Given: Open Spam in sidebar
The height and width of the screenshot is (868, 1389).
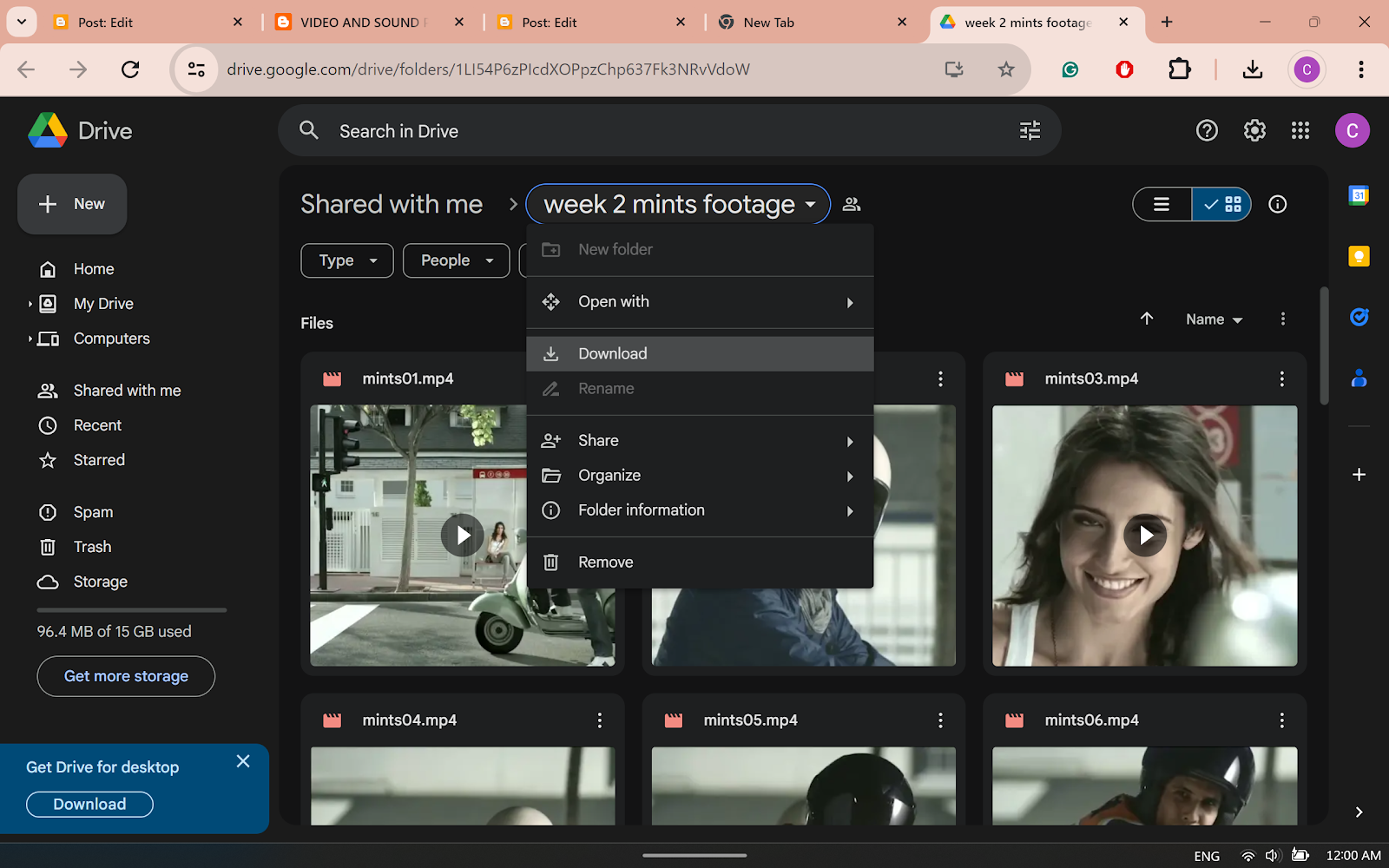Looking at the screenshot, I should (93, 512).
